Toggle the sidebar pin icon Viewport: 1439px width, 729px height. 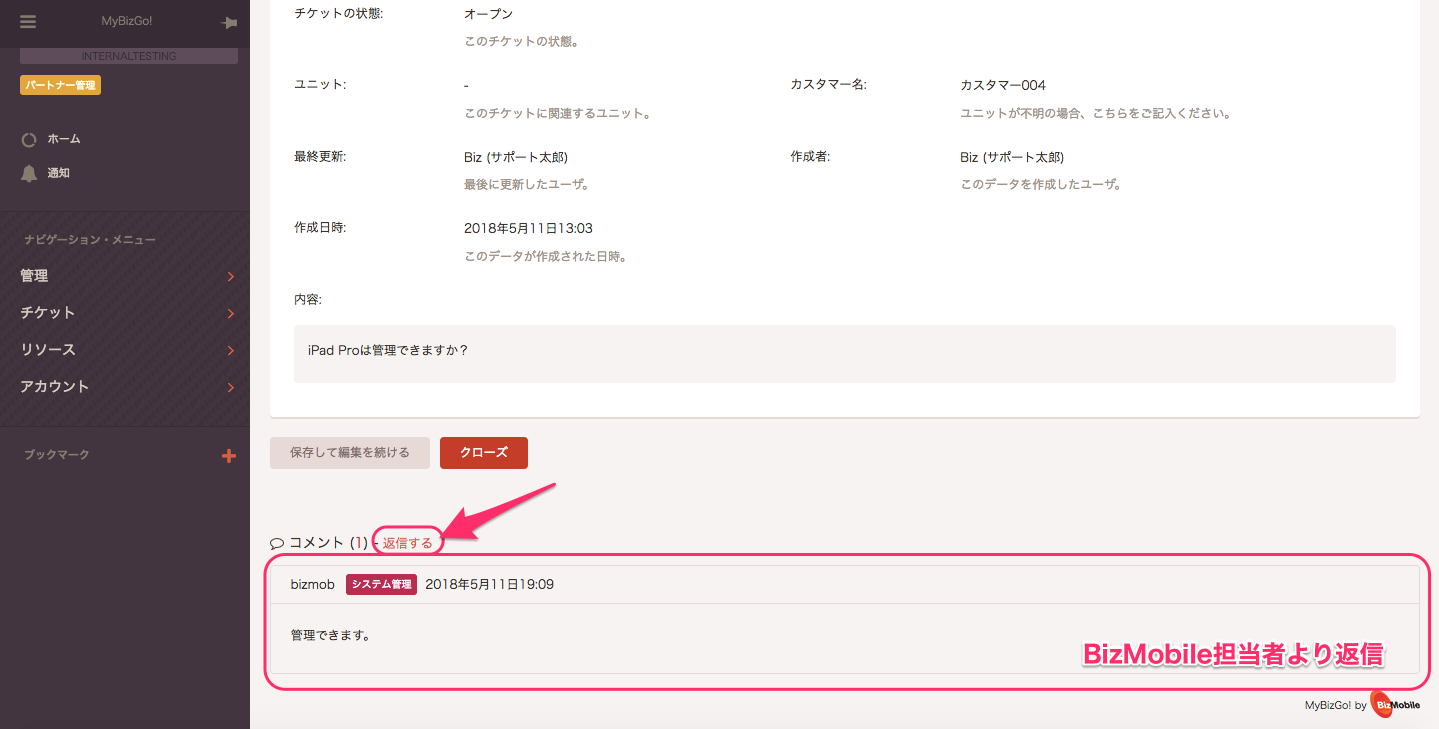229,23
